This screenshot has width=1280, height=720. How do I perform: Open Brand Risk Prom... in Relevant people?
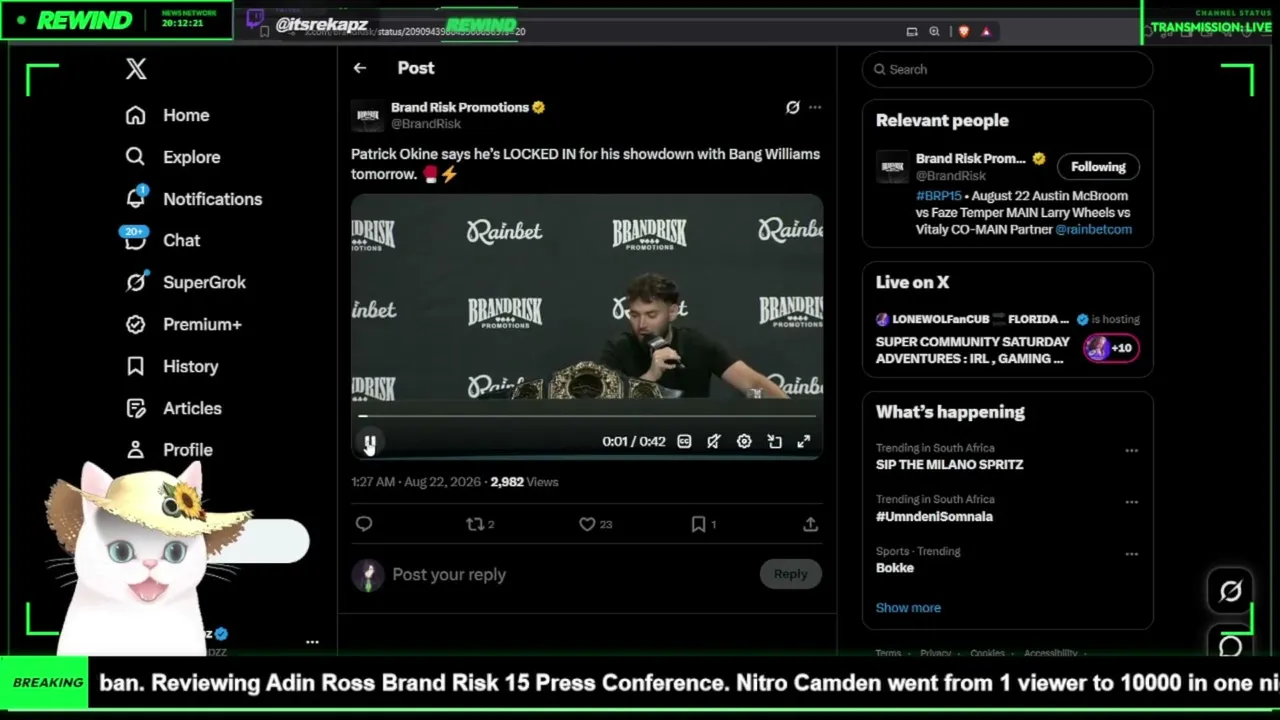(x=970, y=158)
